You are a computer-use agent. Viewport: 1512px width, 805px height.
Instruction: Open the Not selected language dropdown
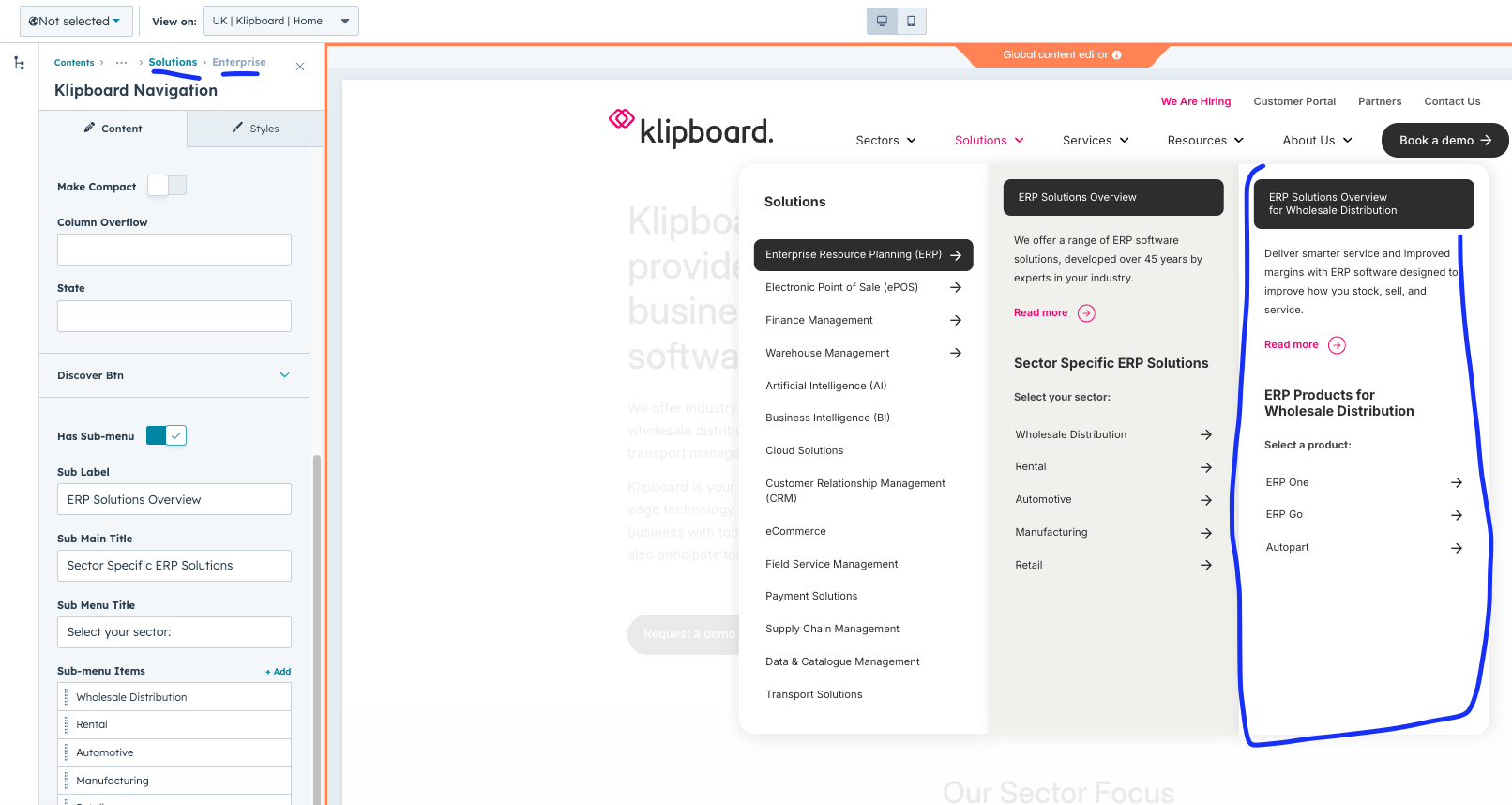(75, 21)
